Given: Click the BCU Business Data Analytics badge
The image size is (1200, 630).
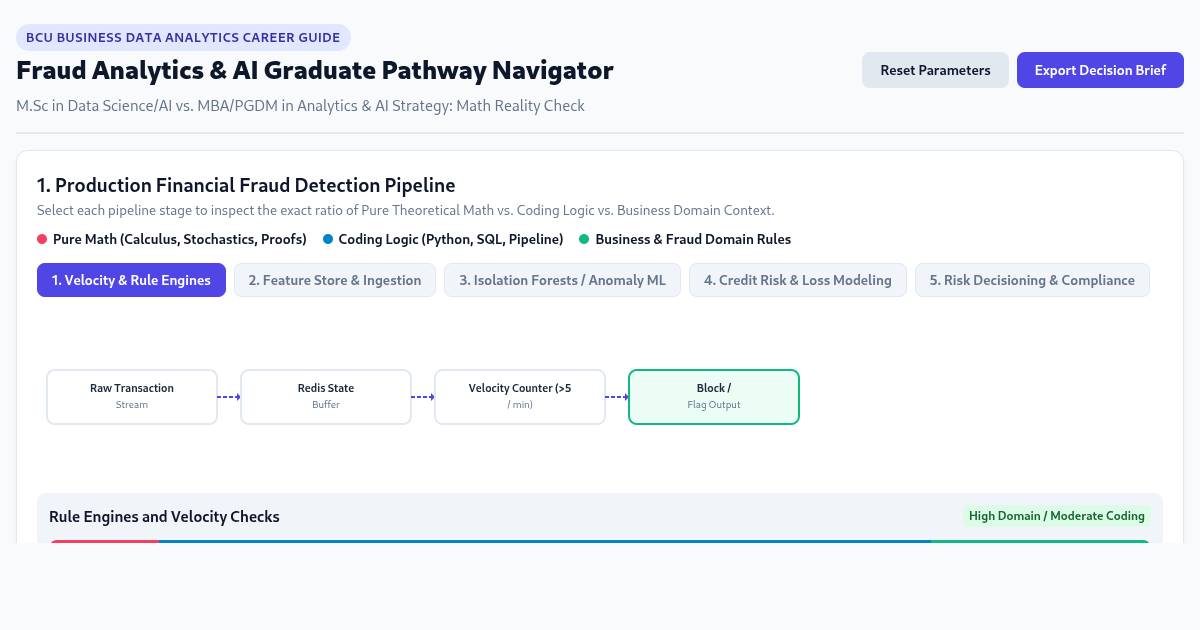Looking at the screenshot, I should tap(183, 38).
